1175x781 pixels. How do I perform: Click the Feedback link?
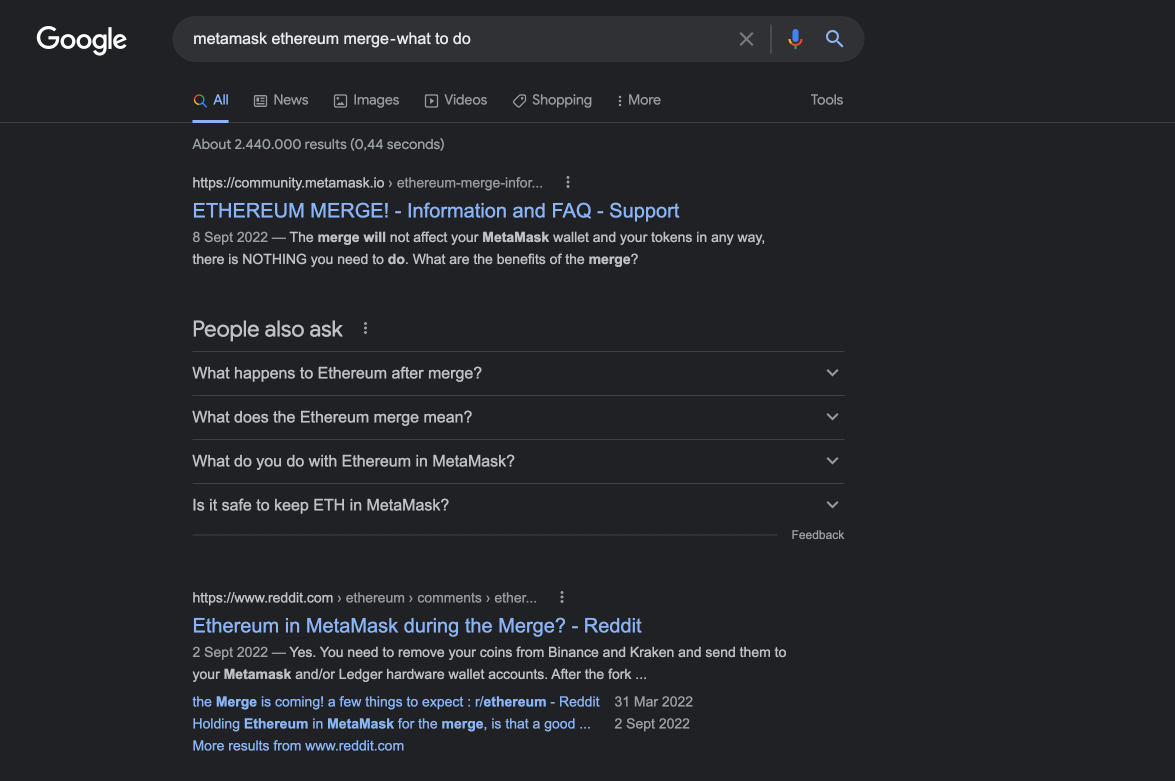[x=818, y=535]
